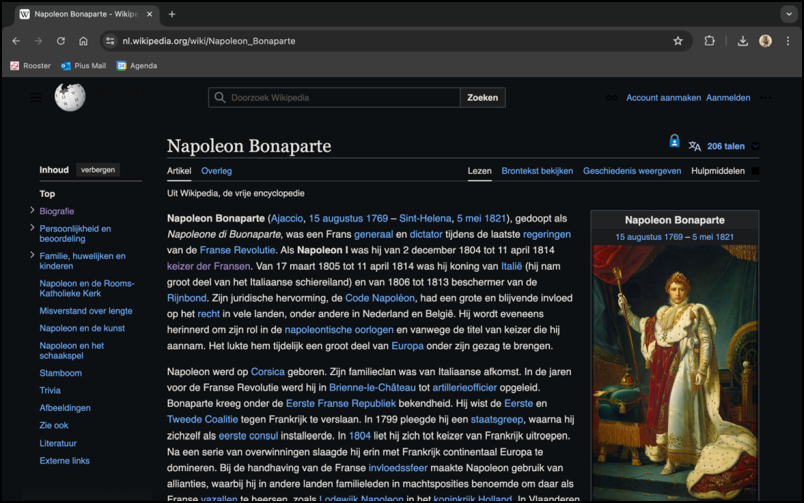This screenshot has height=503, width=804.
Task: Open the appearance glasses icon
Action: pyautogui.click(x=611, y=97)
